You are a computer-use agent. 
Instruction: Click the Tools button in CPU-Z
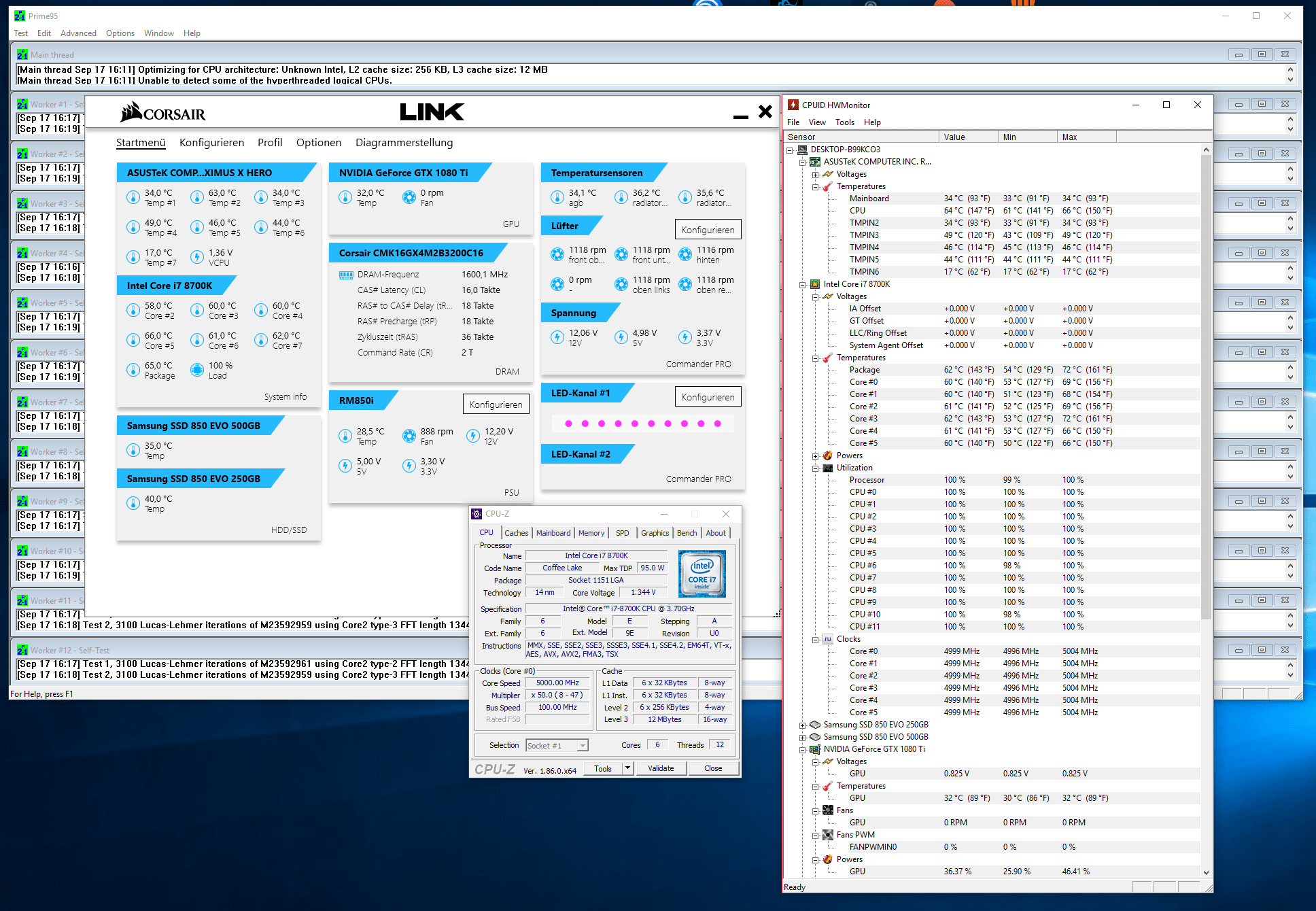point(603,768)
